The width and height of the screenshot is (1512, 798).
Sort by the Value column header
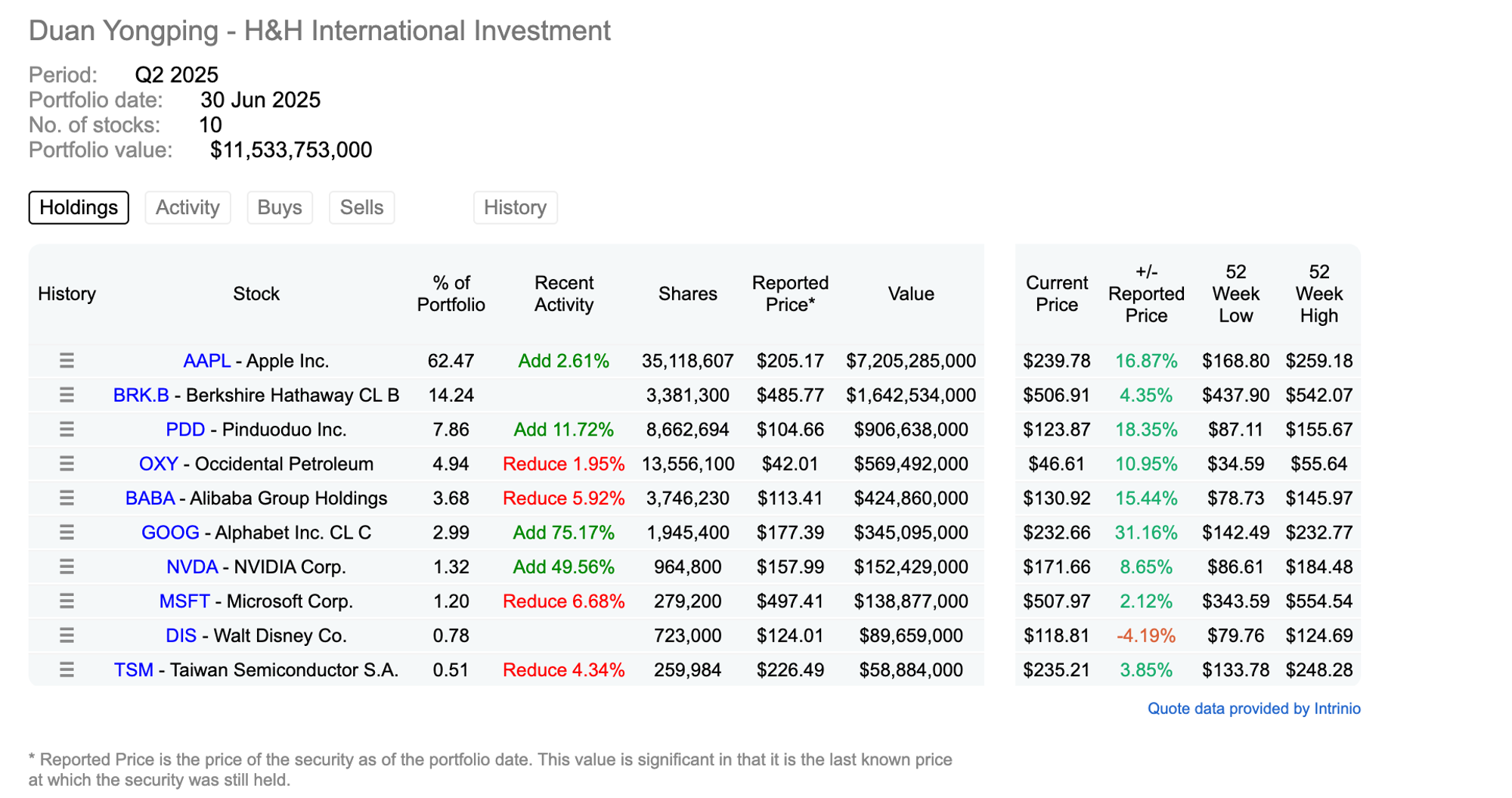coord(910,293)
